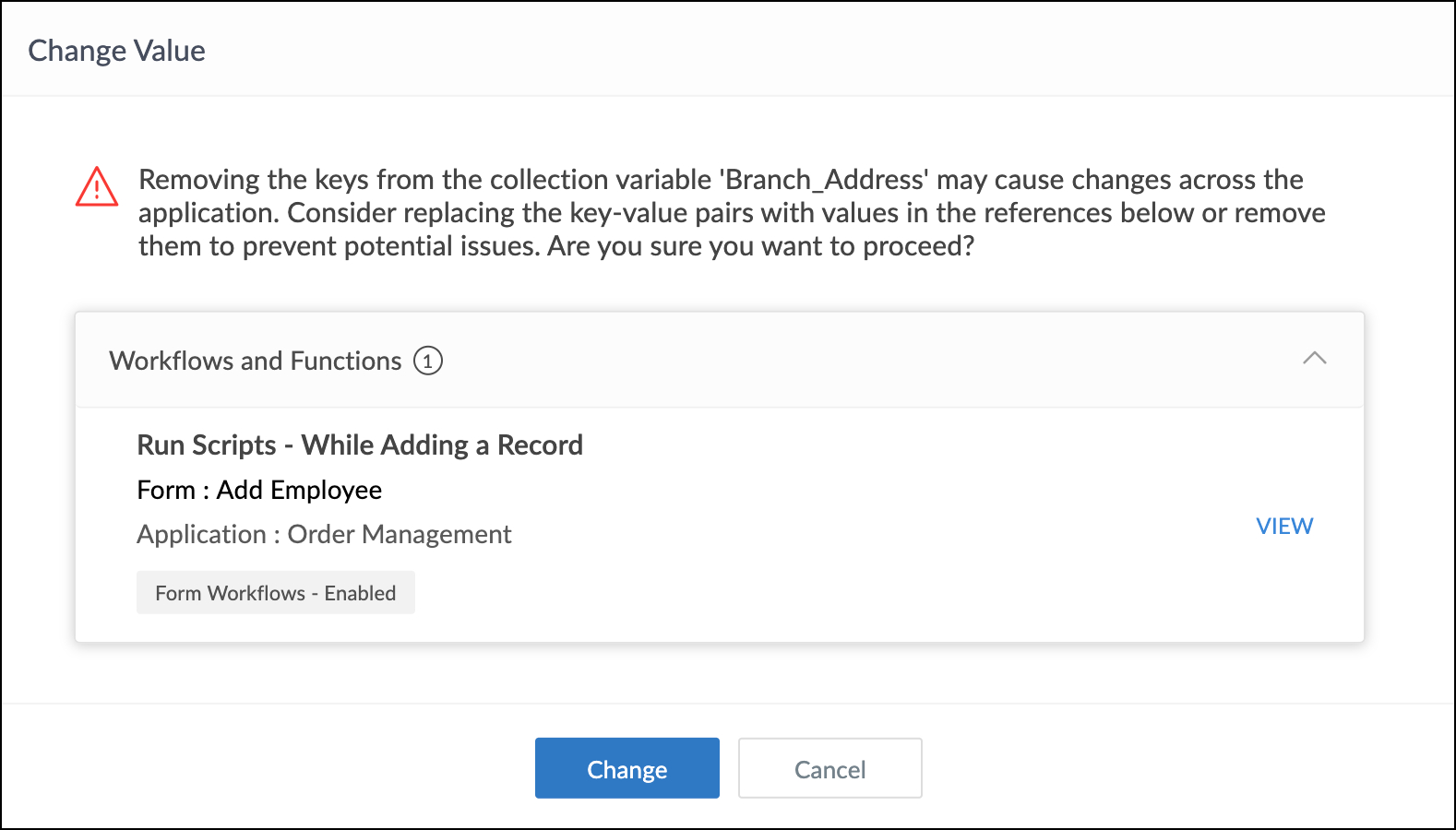Viewport: 1456px width, 830px height.
Task: Open the VIEW link for the workflow
Action: [1284, 526]
